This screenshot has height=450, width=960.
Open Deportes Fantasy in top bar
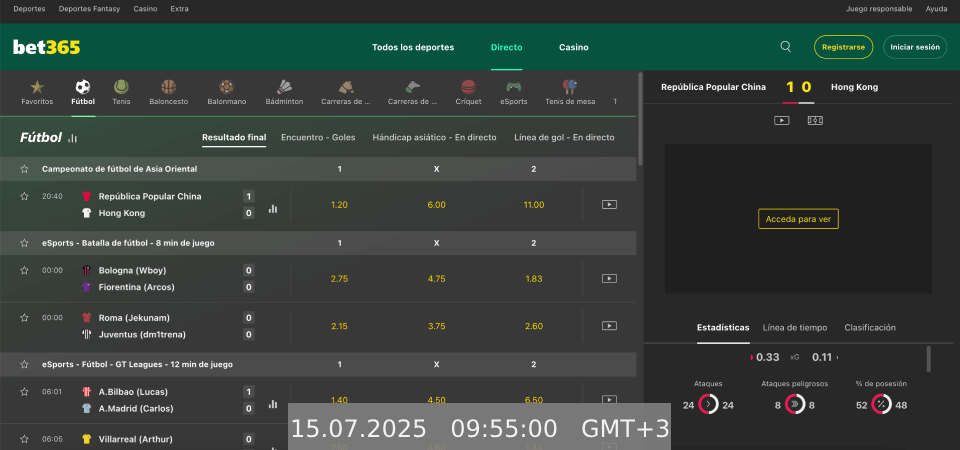89,9
